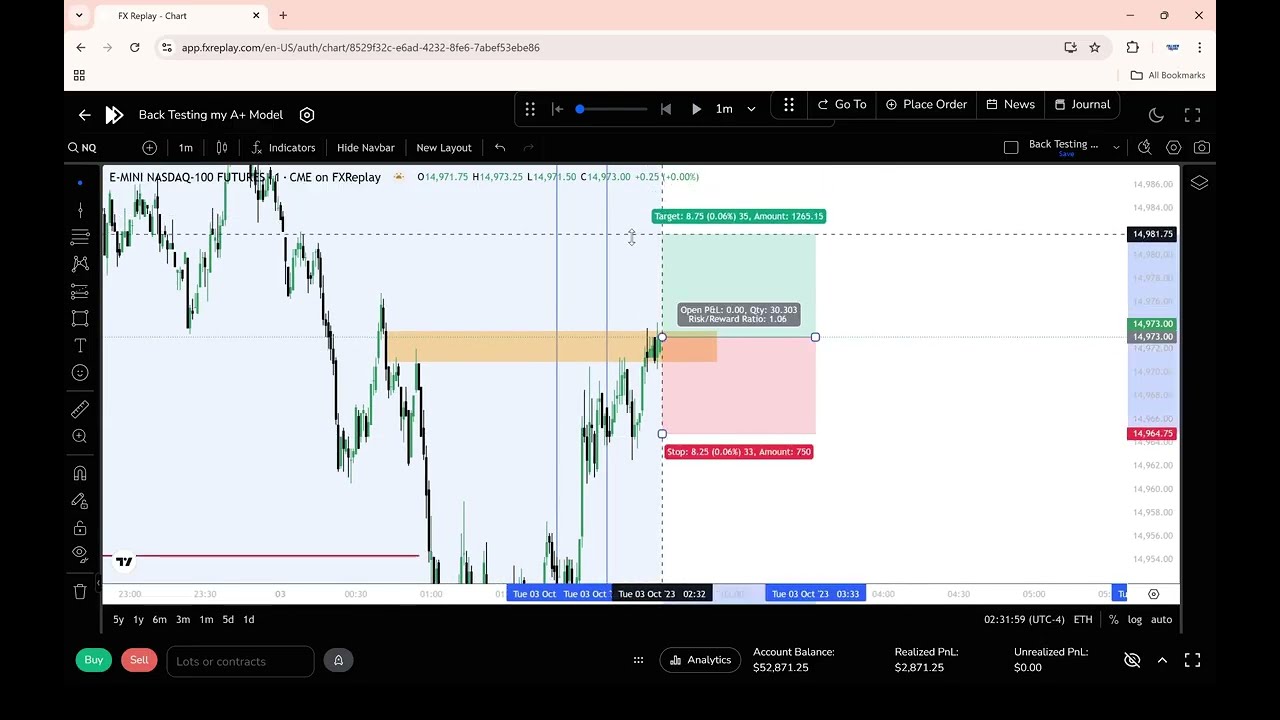Image resolution: width=1280 pixels, height=720 pixels.
Task: Toggle dark mode moon icon
Action: click(x=1156, y=115)
